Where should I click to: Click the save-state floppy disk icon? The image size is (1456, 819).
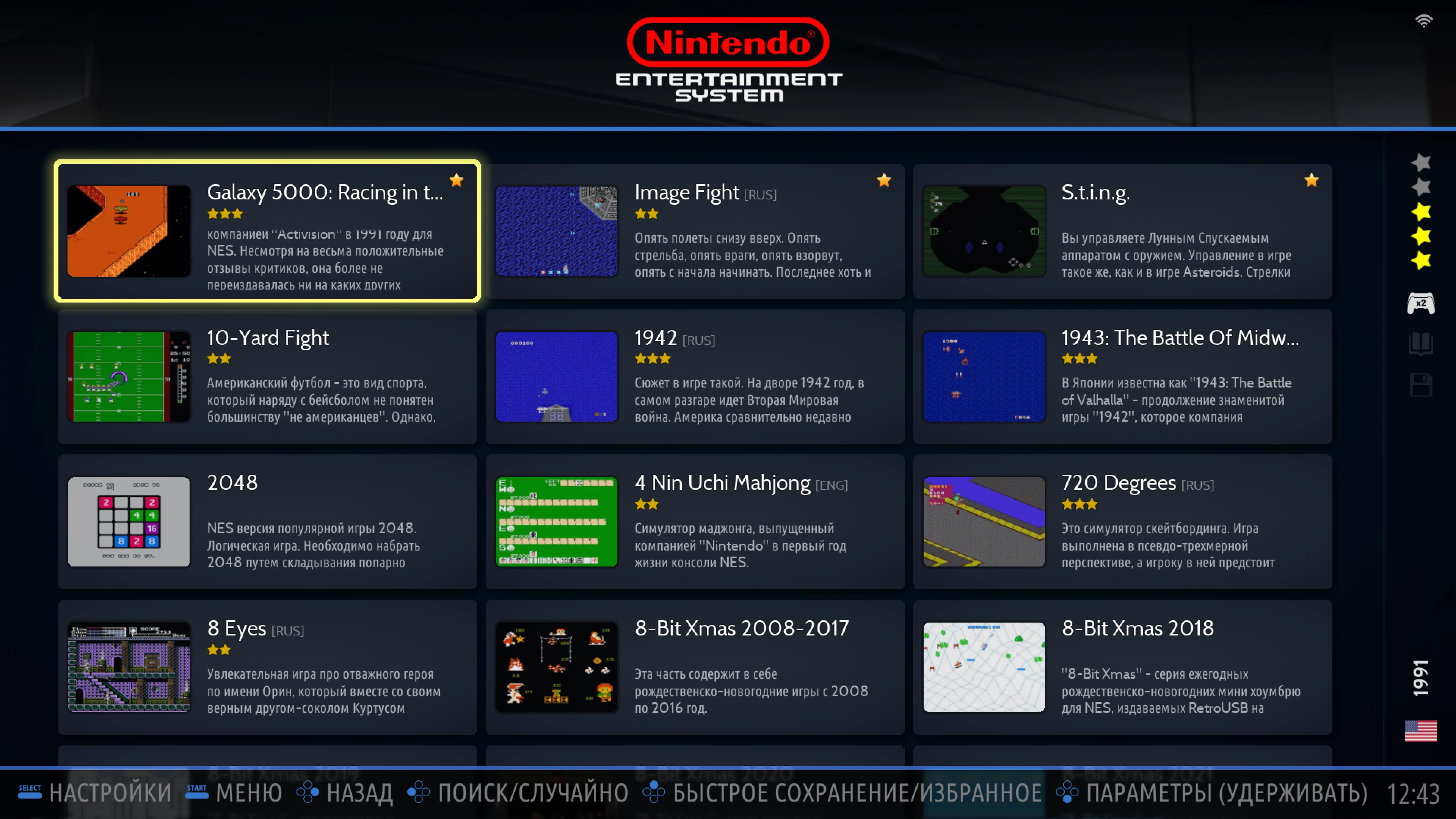pyautogui.click(x=1420, y=385)
